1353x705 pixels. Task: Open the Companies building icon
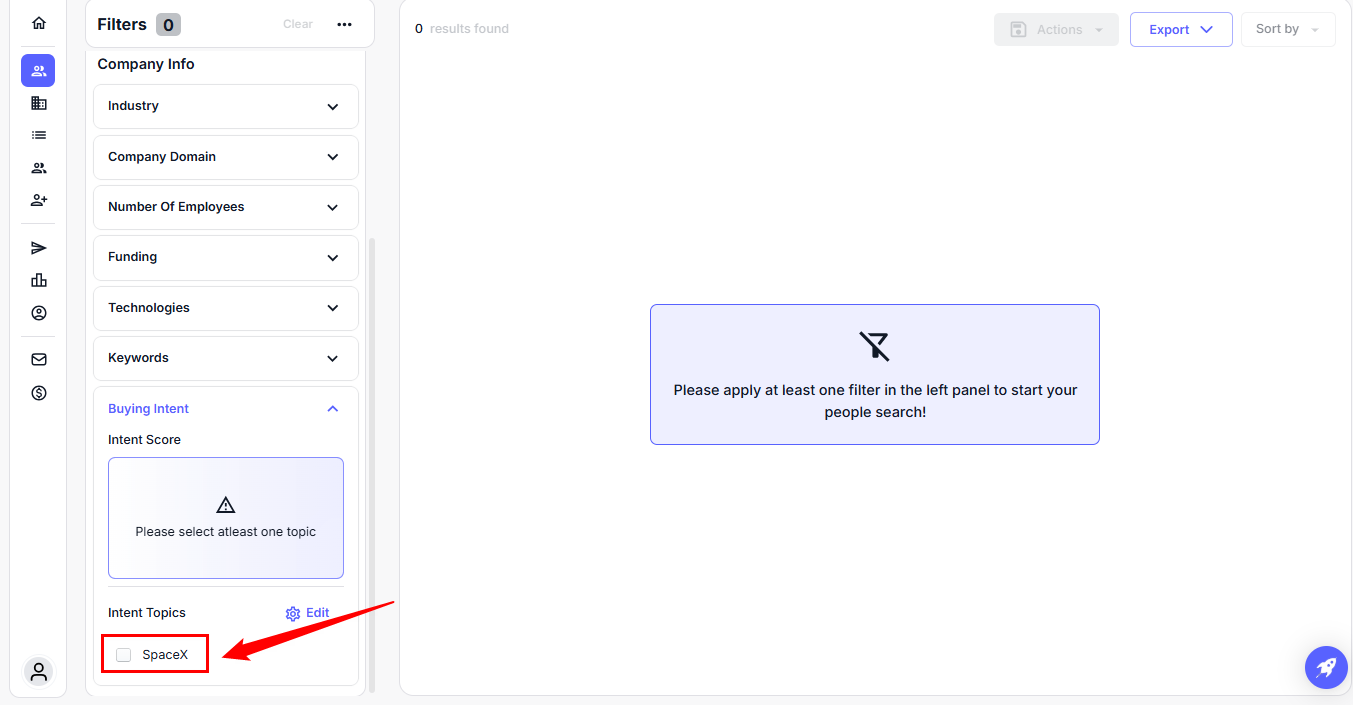[39, 103]
